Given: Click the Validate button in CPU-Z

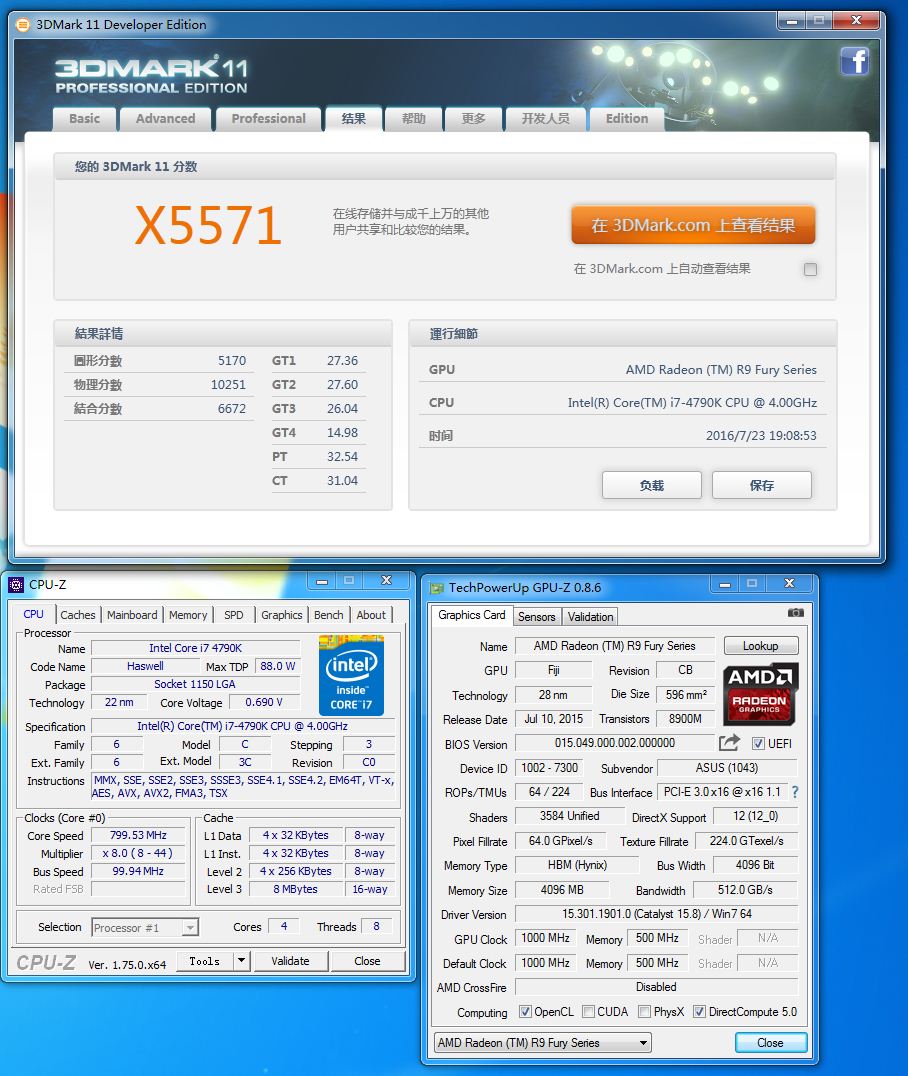Looking at the screenshot, I should coord(290,961).
